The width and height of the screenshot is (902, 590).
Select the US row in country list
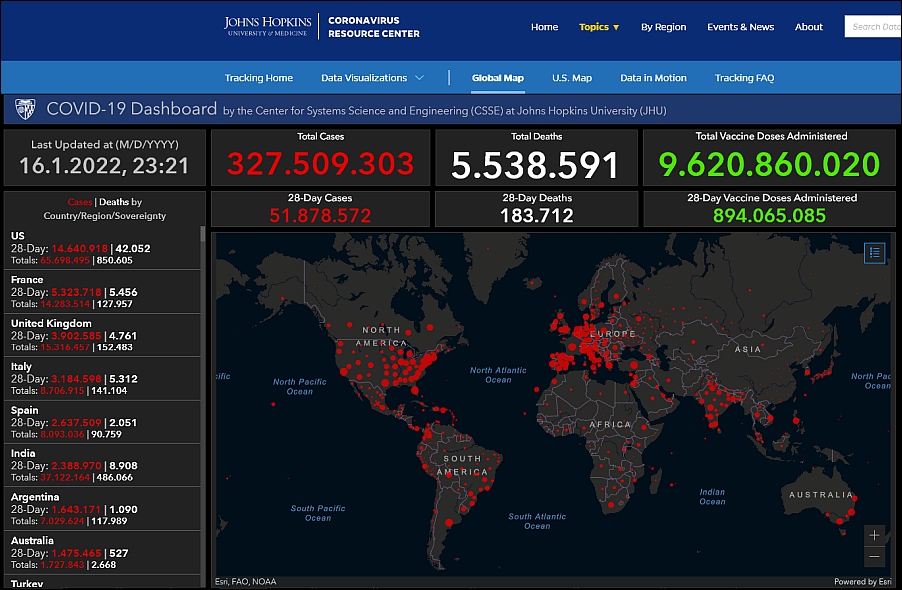pyautogui.click(x=102, y=248)
